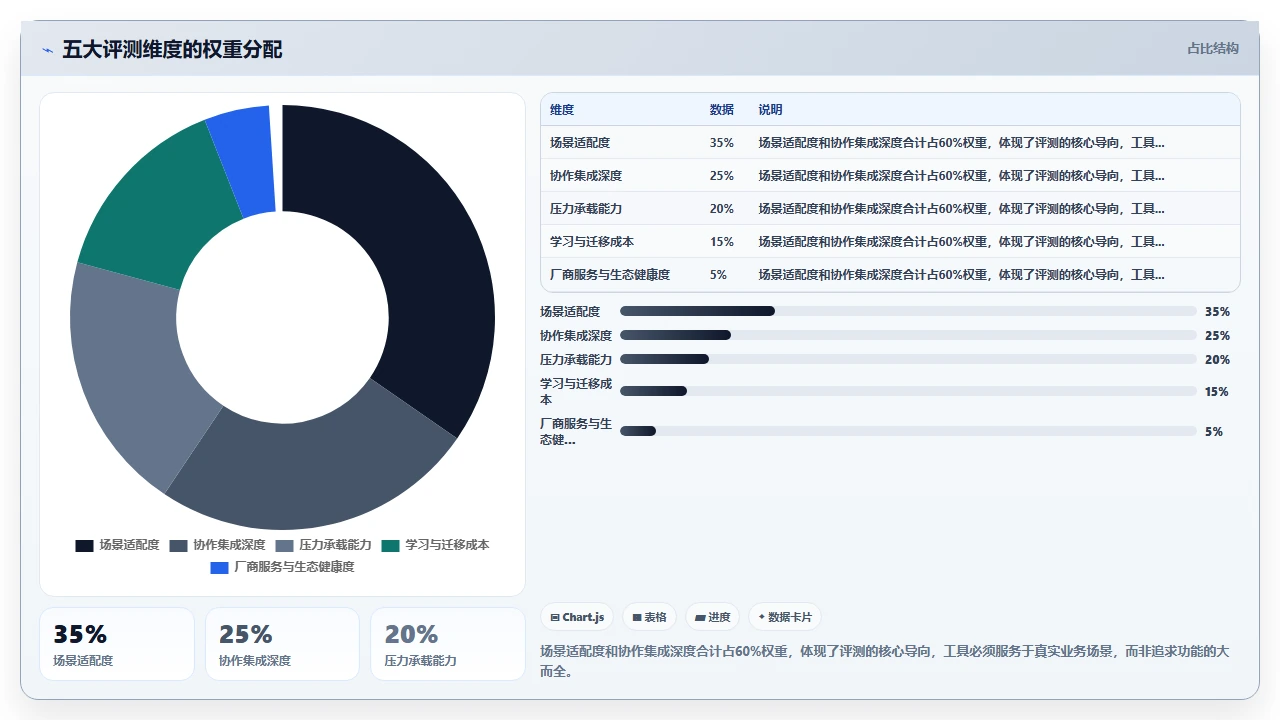This screenshot has width=1280, height=720.
Task: Click the 维度 table column header
Action: pos(562,110)
